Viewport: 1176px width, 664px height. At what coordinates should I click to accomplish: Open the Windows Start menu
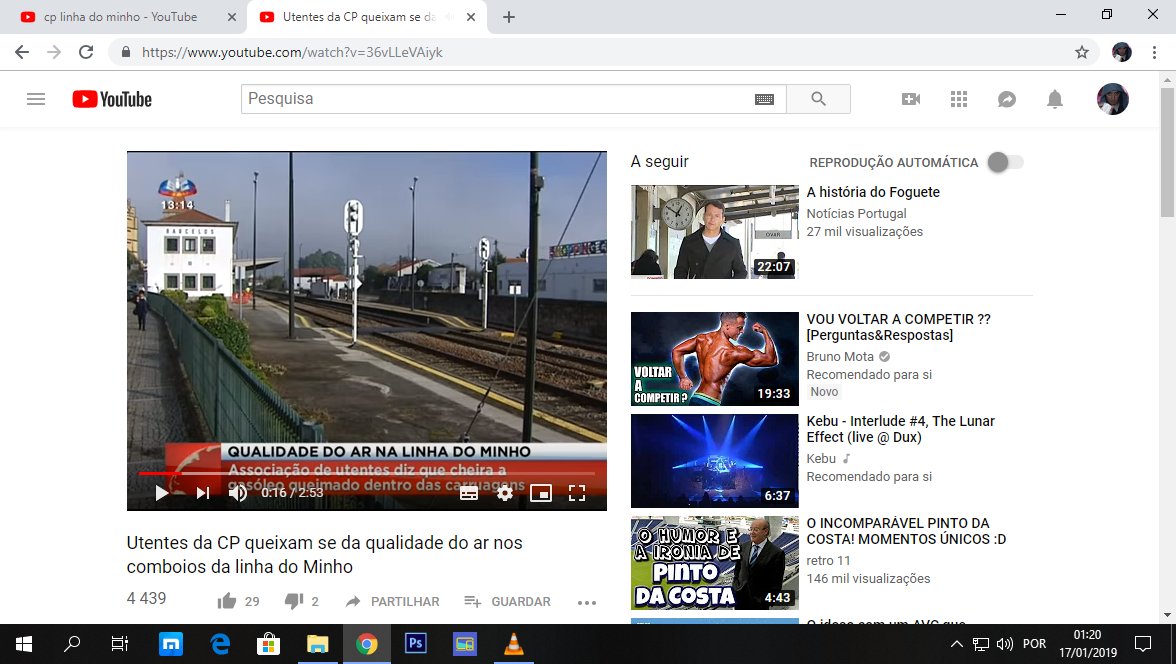[x=23, y=644]
